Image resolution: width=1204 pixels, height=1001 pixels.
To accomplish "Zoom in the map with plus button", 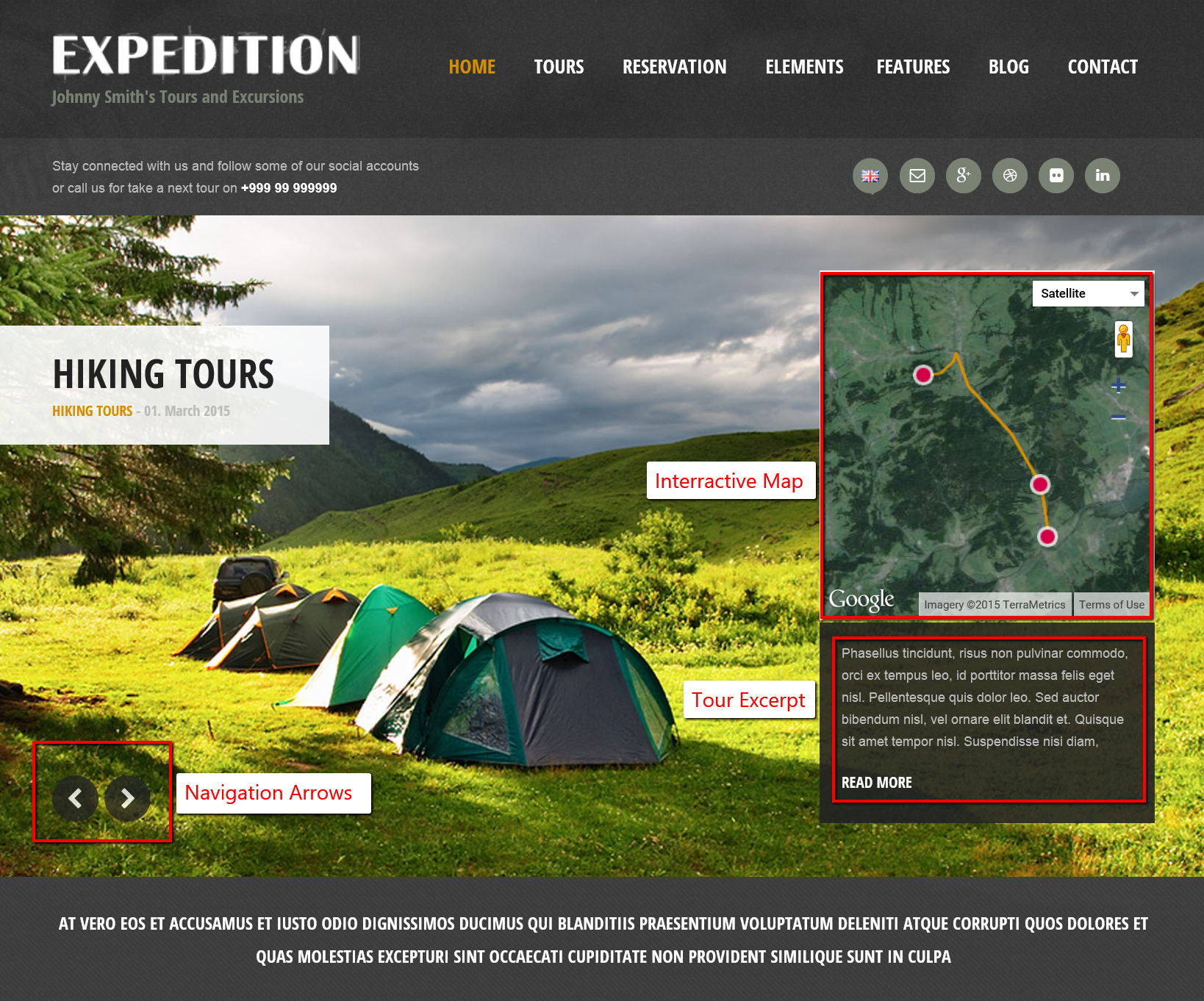I will click(x=1118, y=386).
